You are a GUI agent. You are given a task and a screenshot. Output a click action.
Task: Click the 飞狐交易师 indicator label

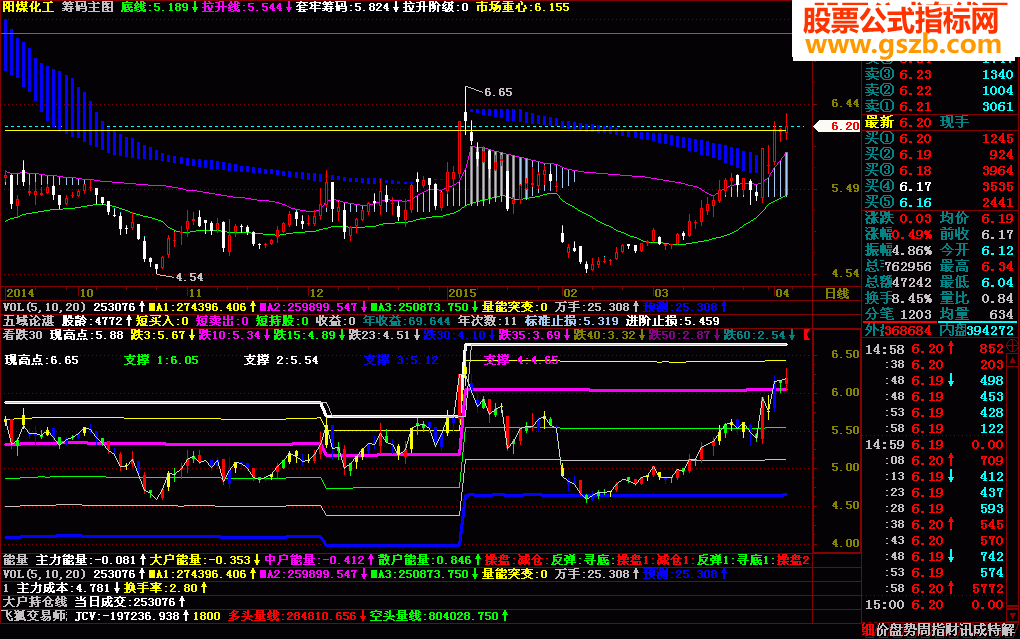coord(35,616)
